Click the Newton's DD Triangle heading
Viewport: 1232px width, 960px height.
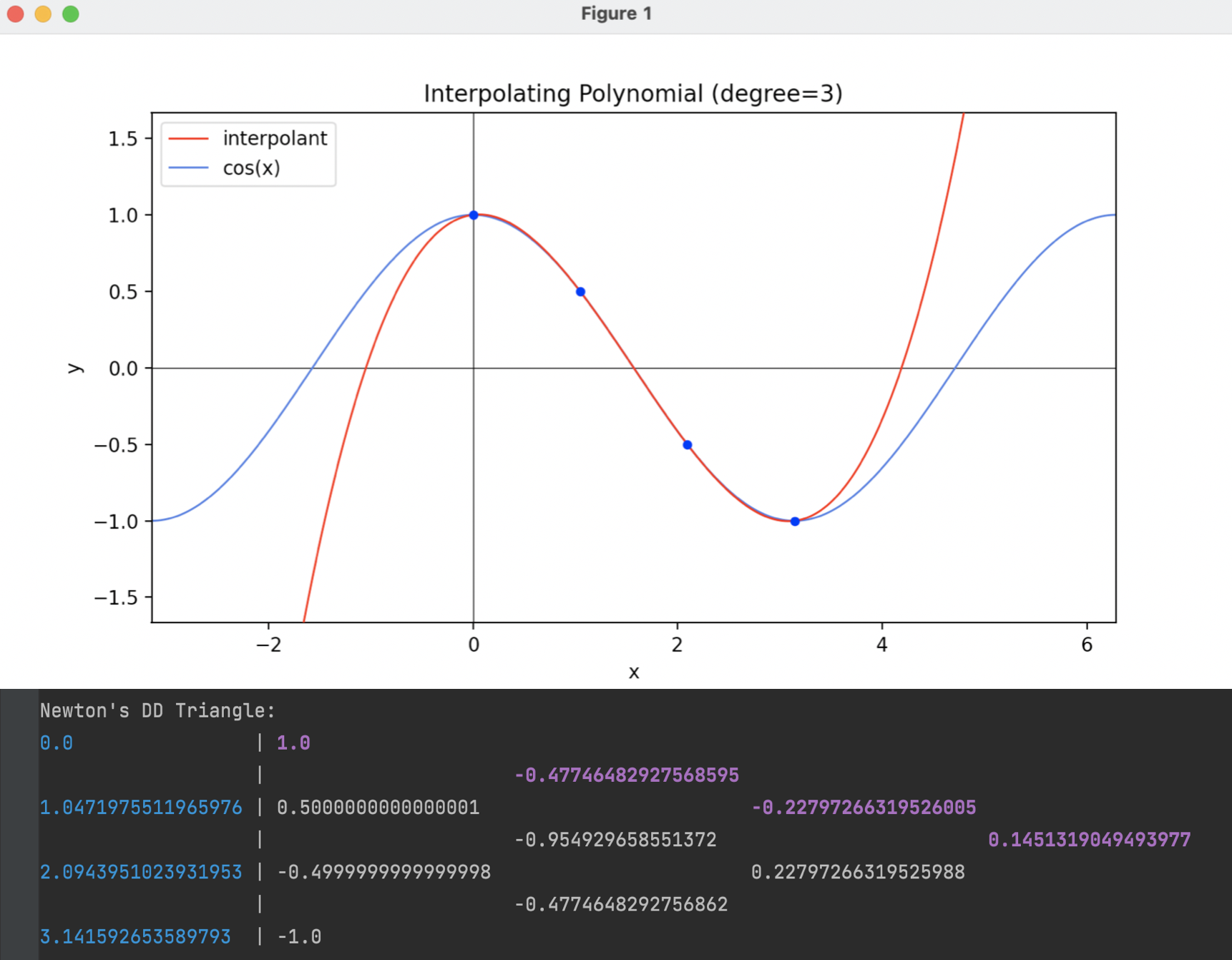coord(157,710)
